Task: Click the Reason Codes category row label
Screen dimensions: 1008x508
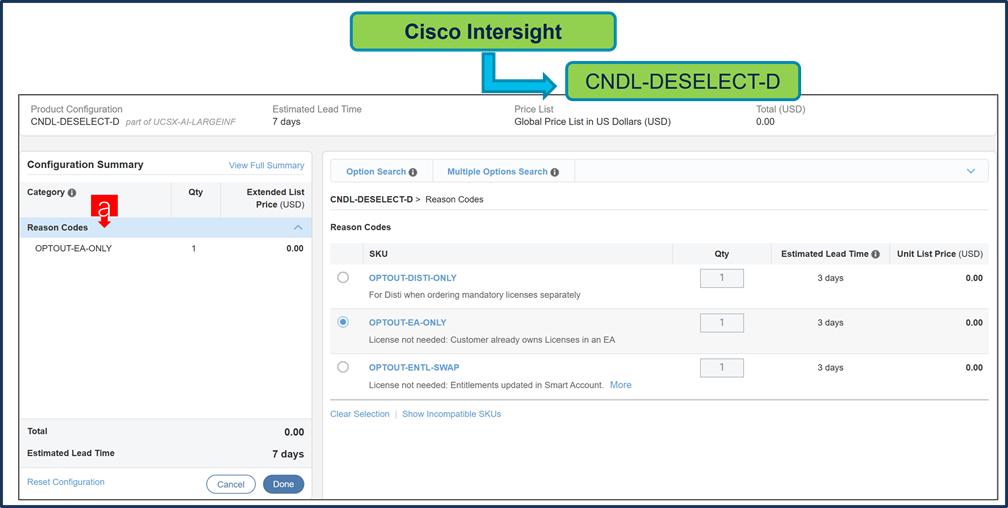Action: 57,228
